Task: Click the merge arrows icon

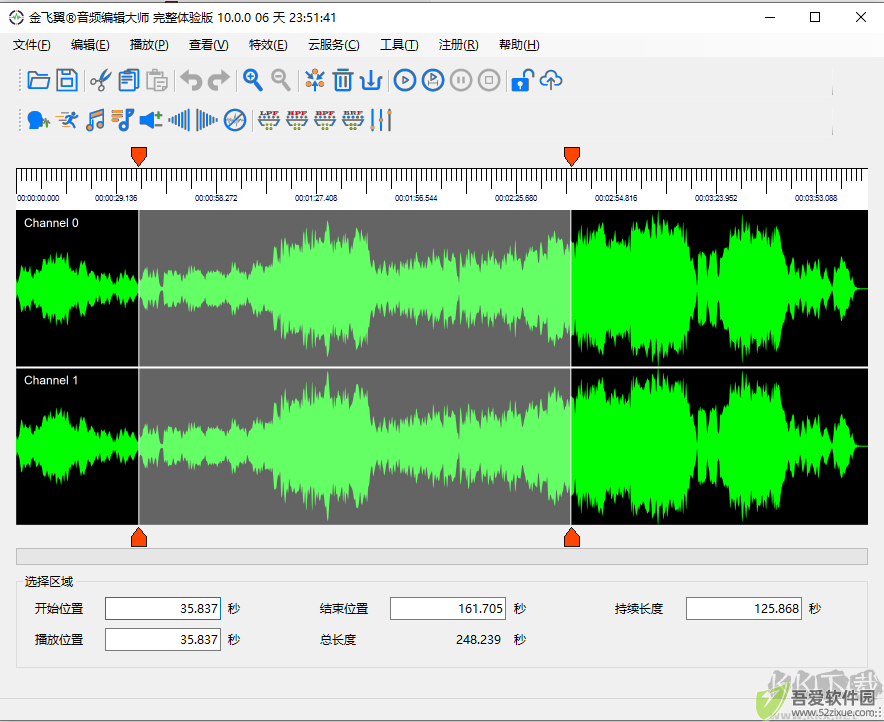Action: (315, 81)
